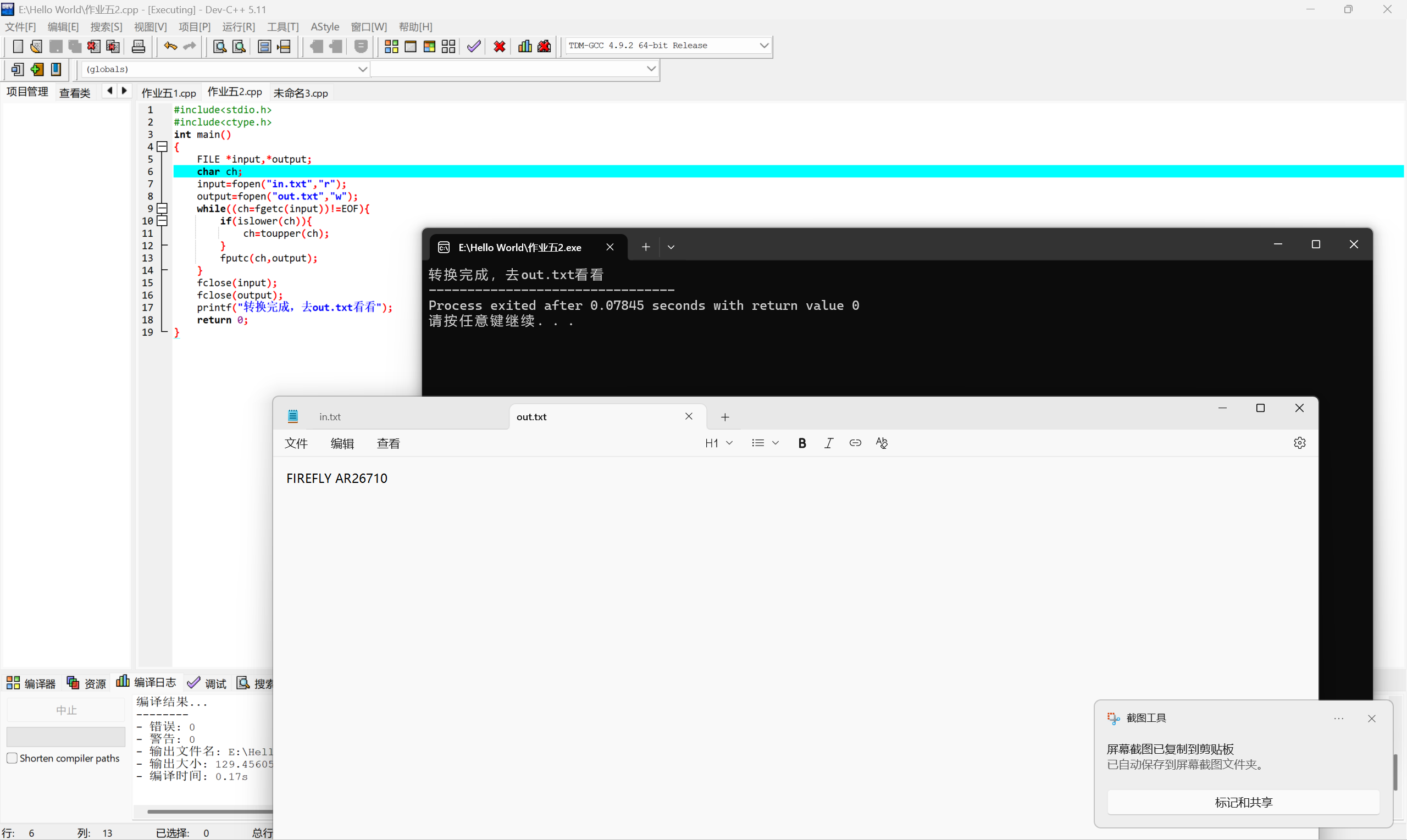The height and width of the screenshot is (840, 1407).
Task: Open the TDM-GCC compiler dropdown
Action: click(765, 44)
